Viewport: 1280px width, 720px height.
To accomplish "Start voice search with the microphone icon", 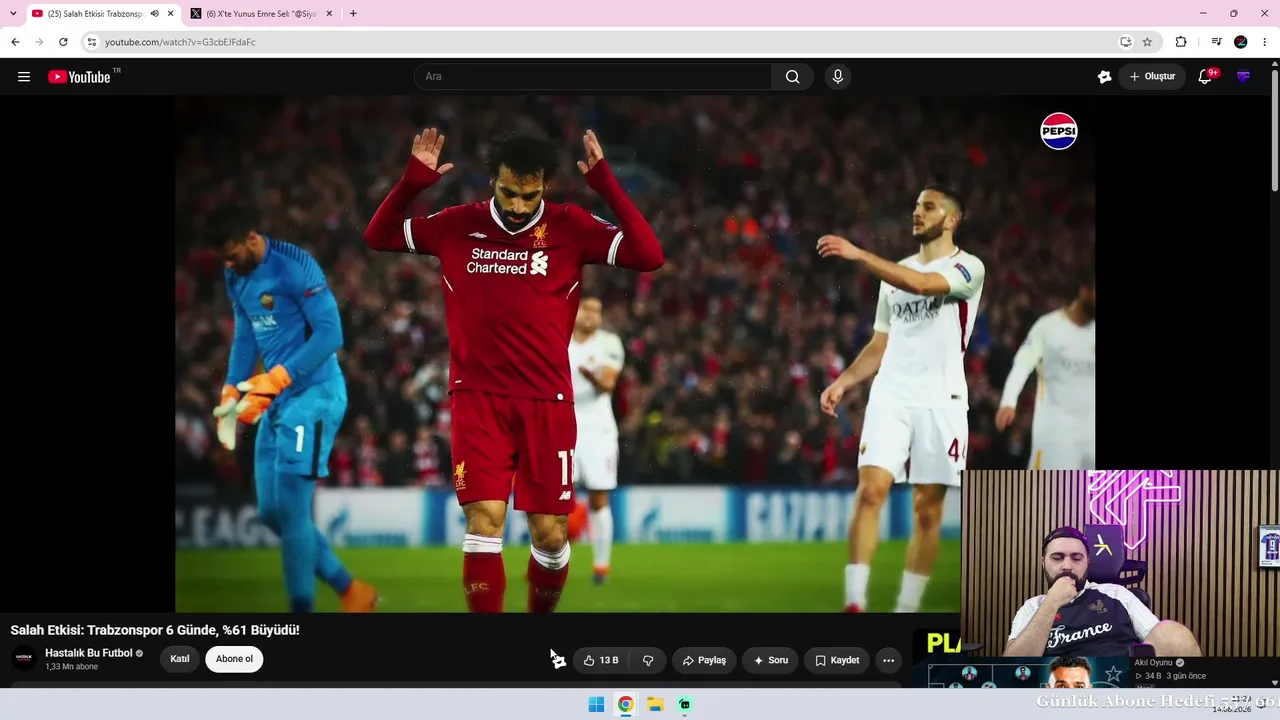I will [838, 77].
